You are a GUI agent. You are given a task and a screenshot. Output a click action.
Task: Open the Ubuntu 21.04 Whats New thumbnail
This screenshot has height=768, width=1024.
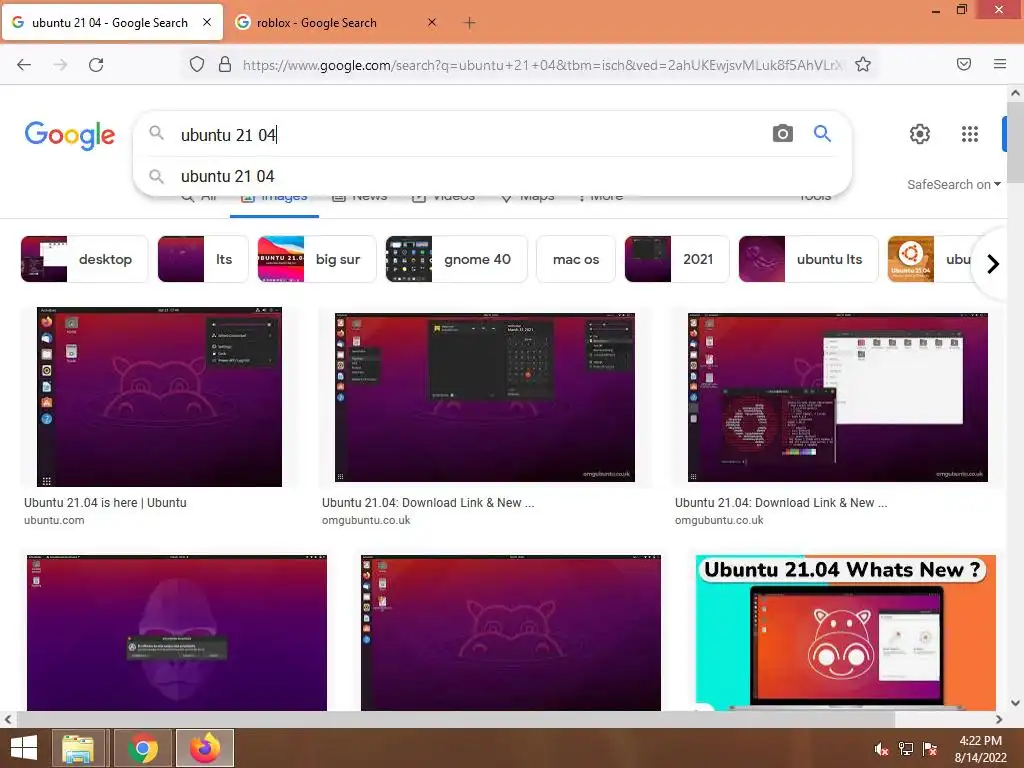coord(846,633)
